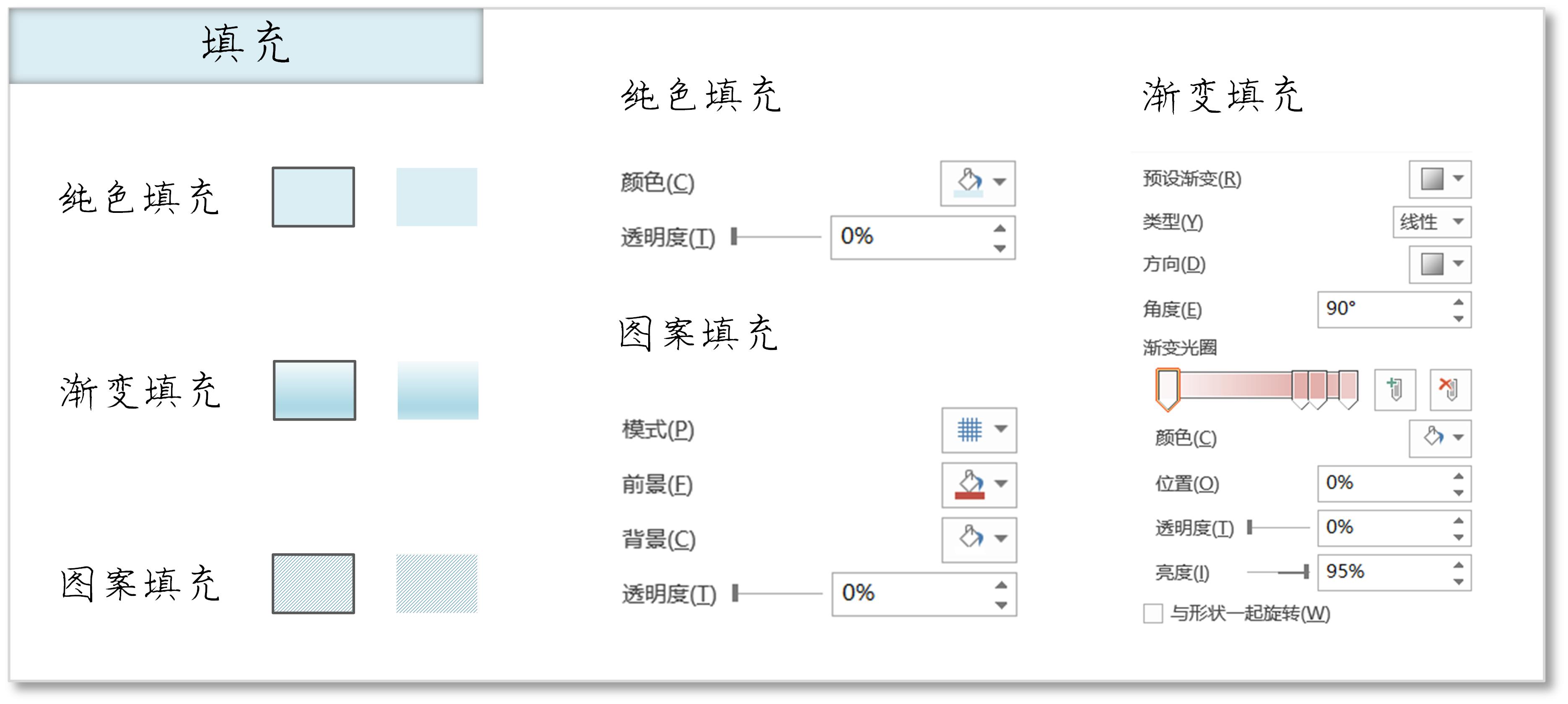
Task: Select the outlined pattern fill sample rectangle
Action: coord(313,583)
